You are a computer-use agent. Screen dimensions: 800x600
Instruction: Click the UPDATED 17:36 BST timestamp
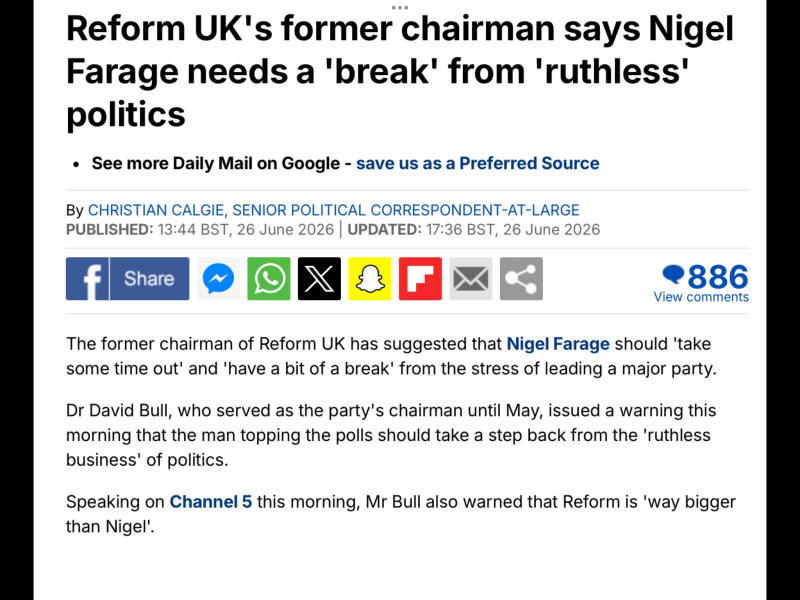(474, 230)
